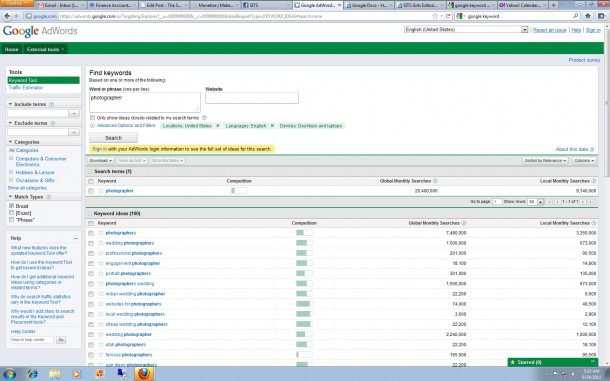This screenshot has height=381, width=610.
Task: Uncheck the Broad match type
Action: (12, 206)
